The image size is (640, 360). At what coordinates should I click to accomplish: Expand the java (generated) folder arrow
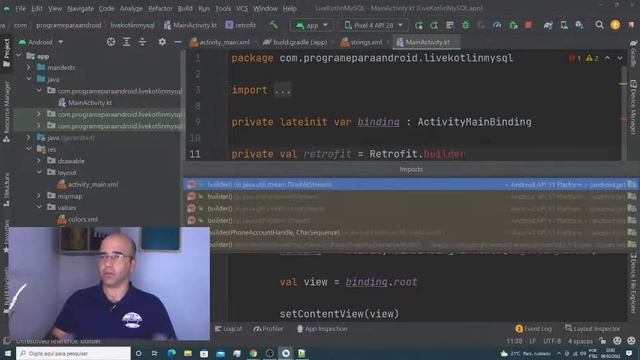point(29,138)
